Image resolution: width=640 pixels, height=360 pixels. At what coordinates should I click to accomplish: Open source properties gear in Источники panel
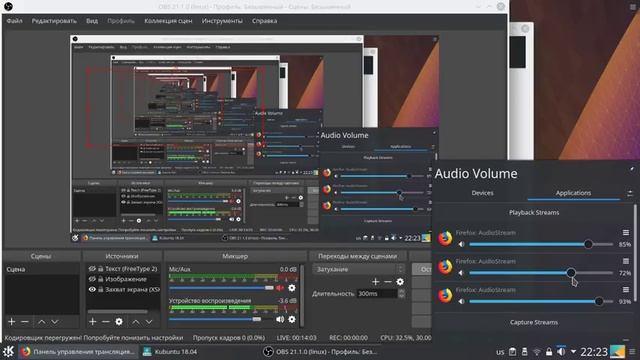click(x=119, y=322)
